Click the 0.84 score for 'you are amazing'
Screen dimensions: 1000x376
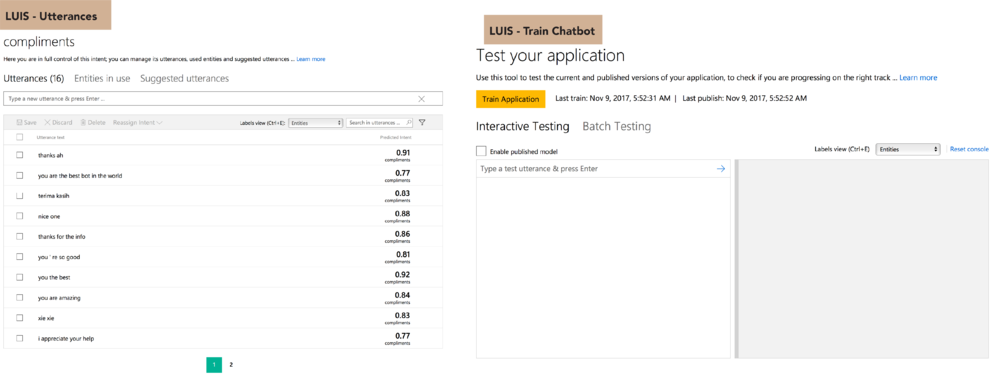(403, 295)
